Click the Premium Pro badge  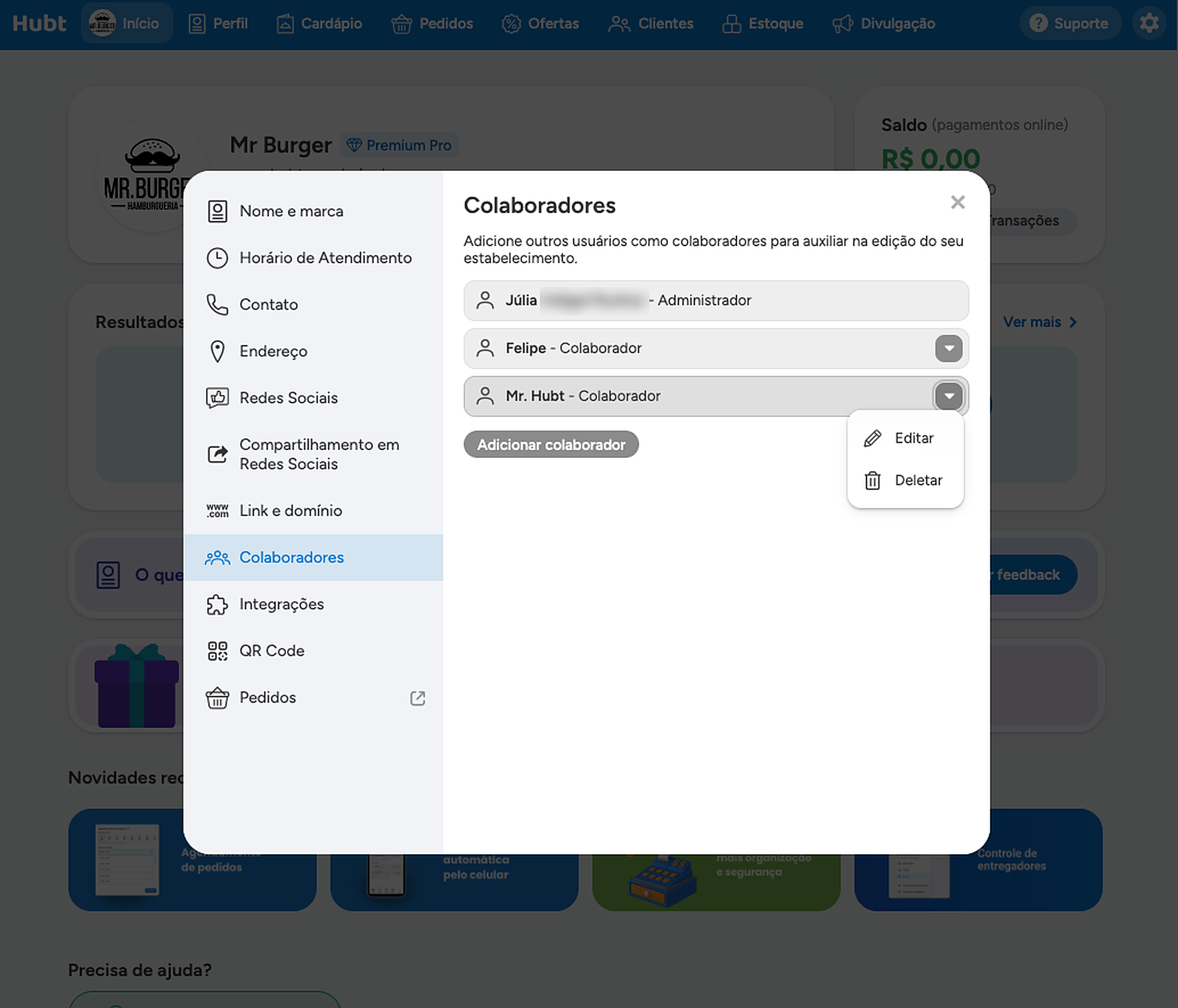coord(399,145)
